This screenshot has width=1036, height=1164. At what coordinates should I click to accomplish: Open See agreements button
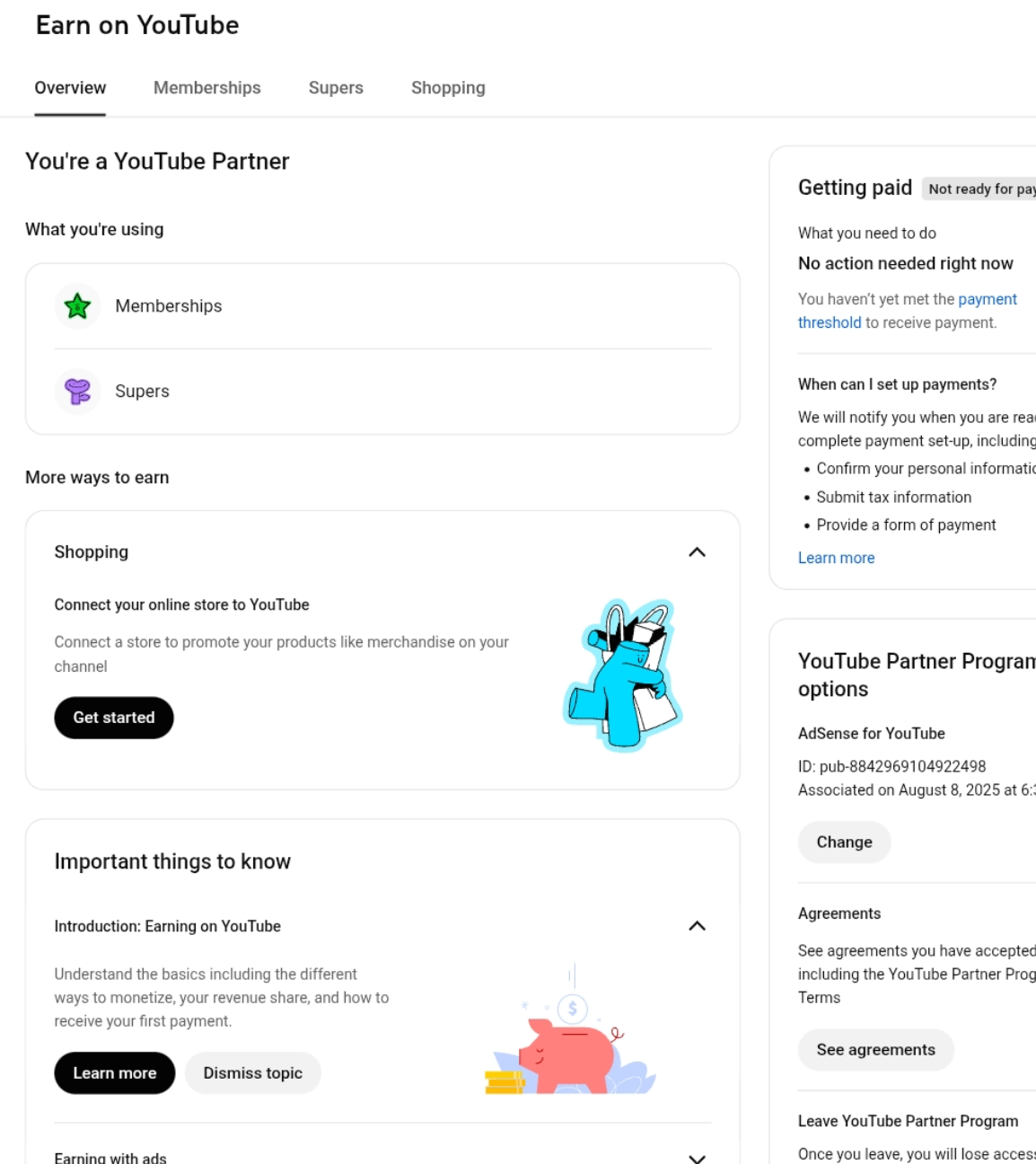(875, 1050)
